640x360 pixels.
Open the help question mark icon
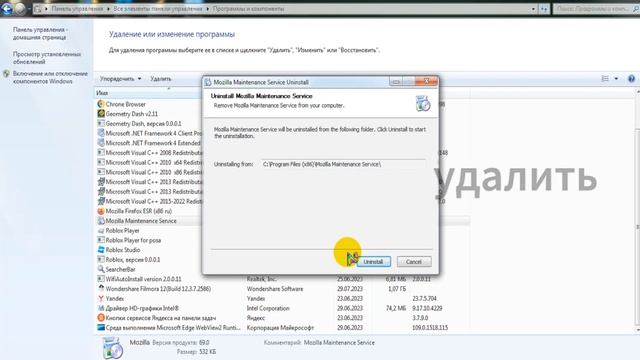pyautogui.click(x=631, y=79)
